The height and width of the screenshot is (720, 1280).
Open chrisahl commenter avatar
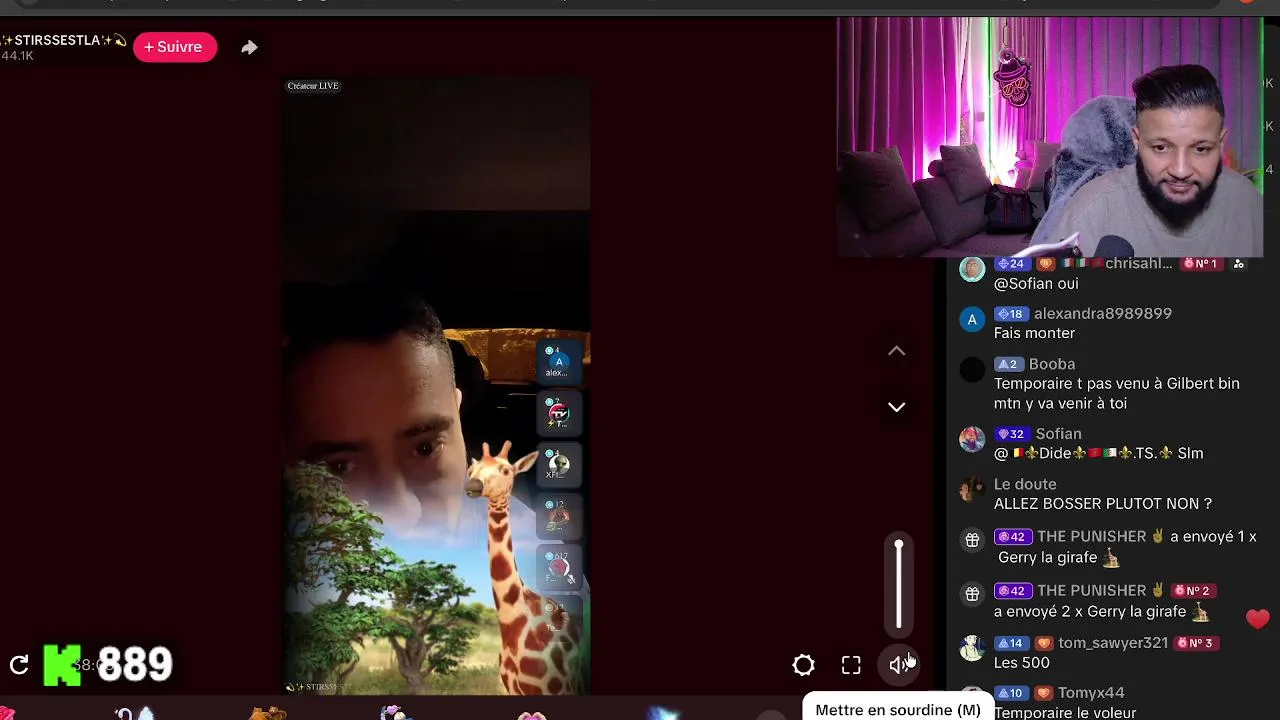[972, 269]
